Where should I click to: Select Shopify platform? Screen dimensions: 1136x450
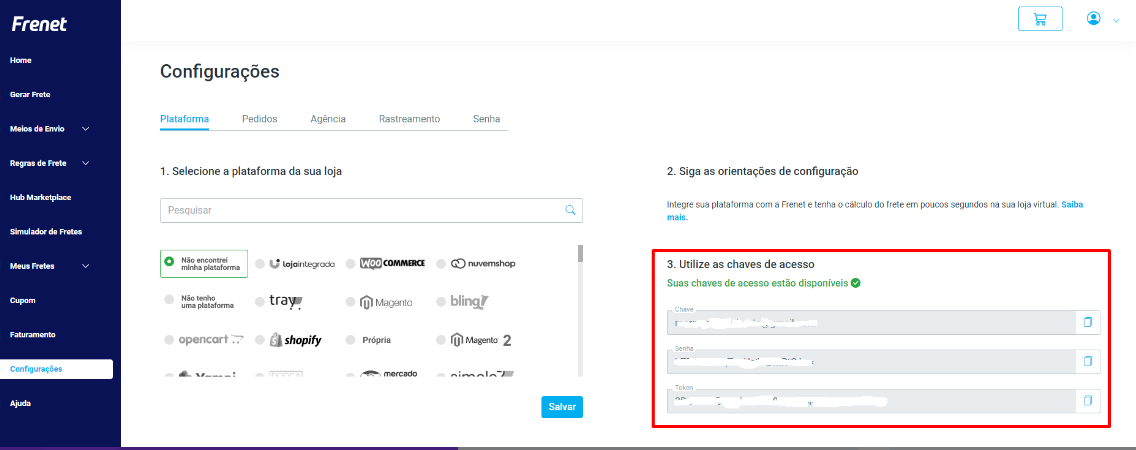[260, 340]
